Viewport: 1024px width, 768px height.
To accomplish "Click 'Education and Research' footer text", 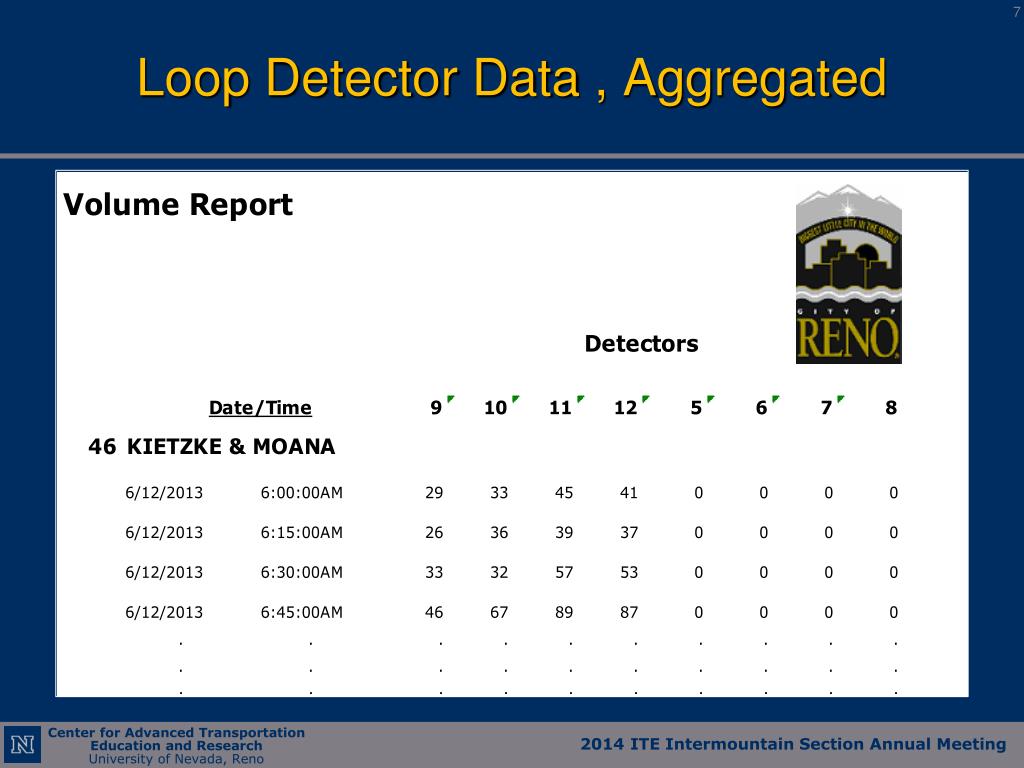I will [176, 746].
